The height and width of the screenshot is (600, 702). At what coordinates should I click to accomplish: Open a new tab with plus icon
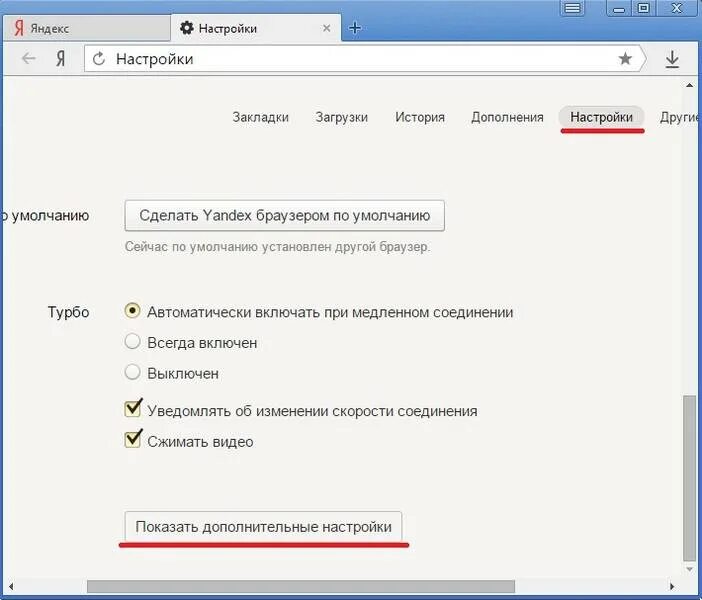click(355, 28)
